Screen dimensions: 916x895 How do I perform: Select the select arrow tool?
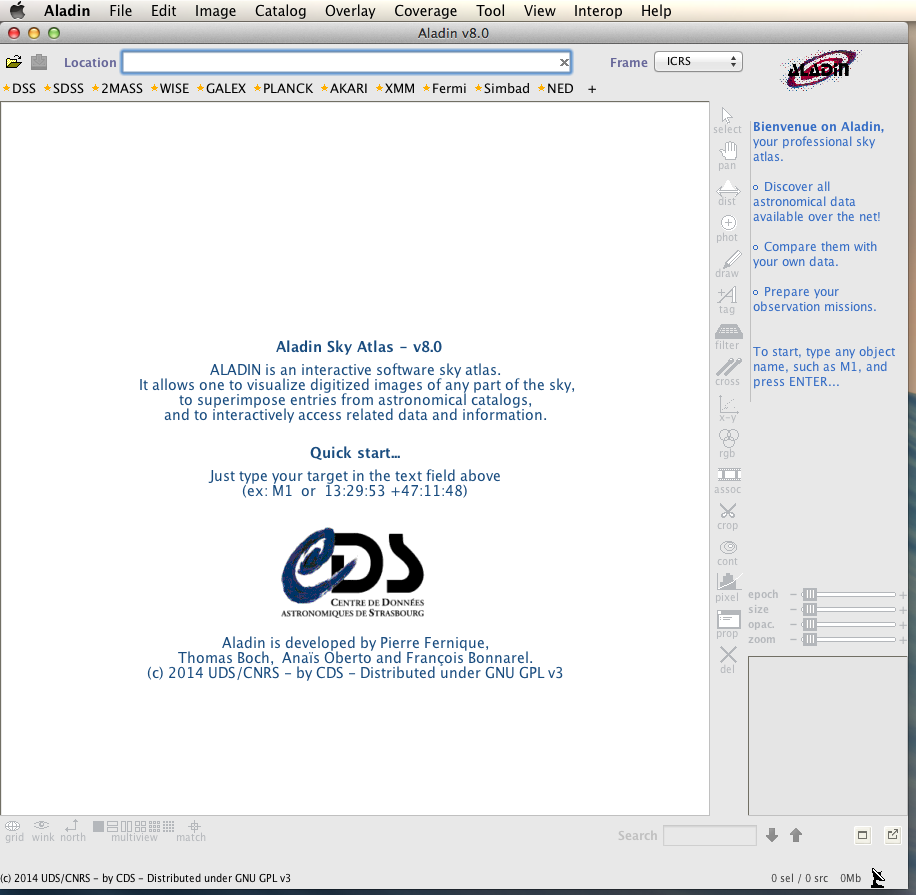coord(727,121)
